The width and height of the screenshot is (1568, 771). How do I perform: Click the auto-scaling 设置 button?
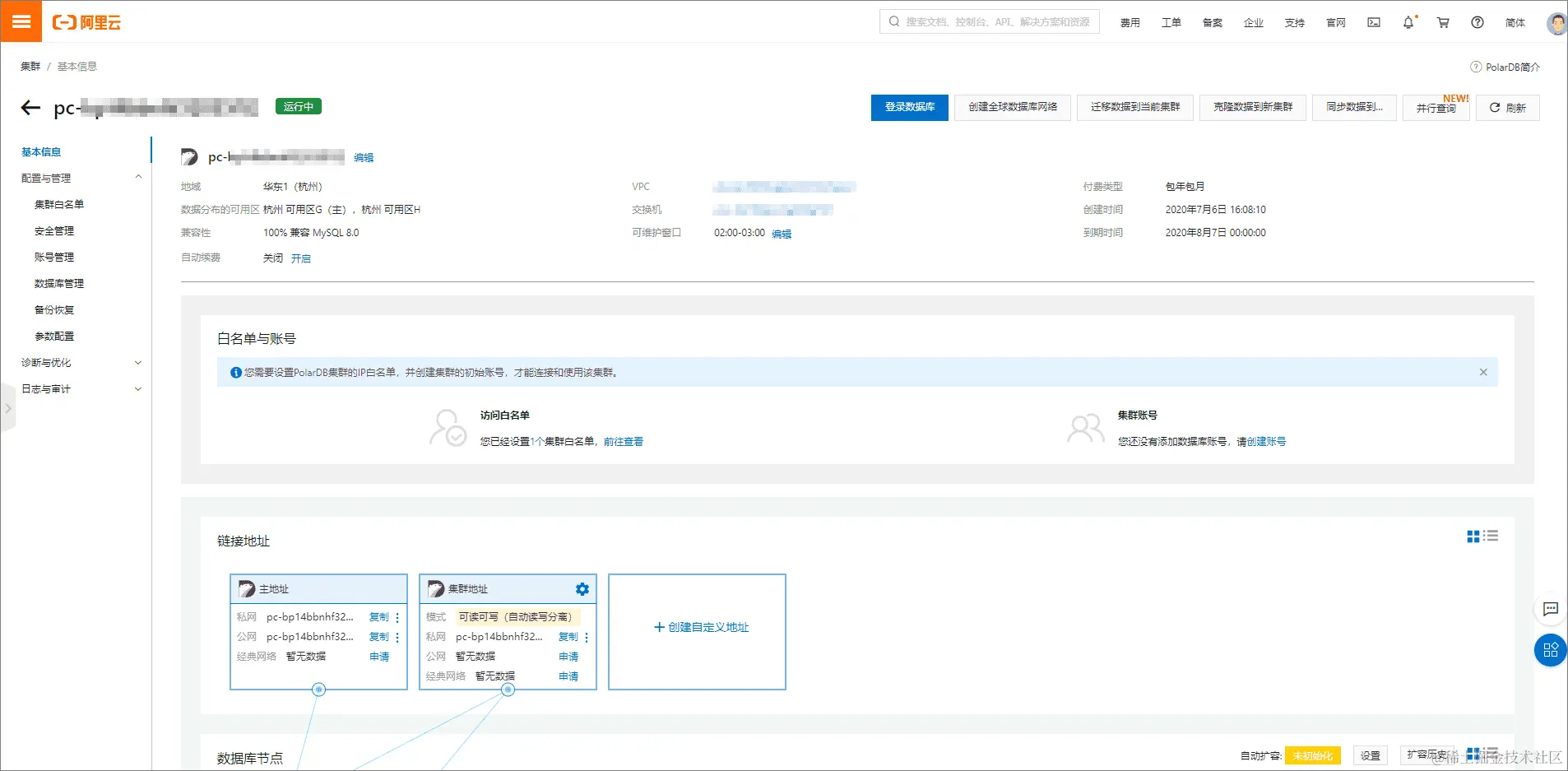(x=1371, y=755)
